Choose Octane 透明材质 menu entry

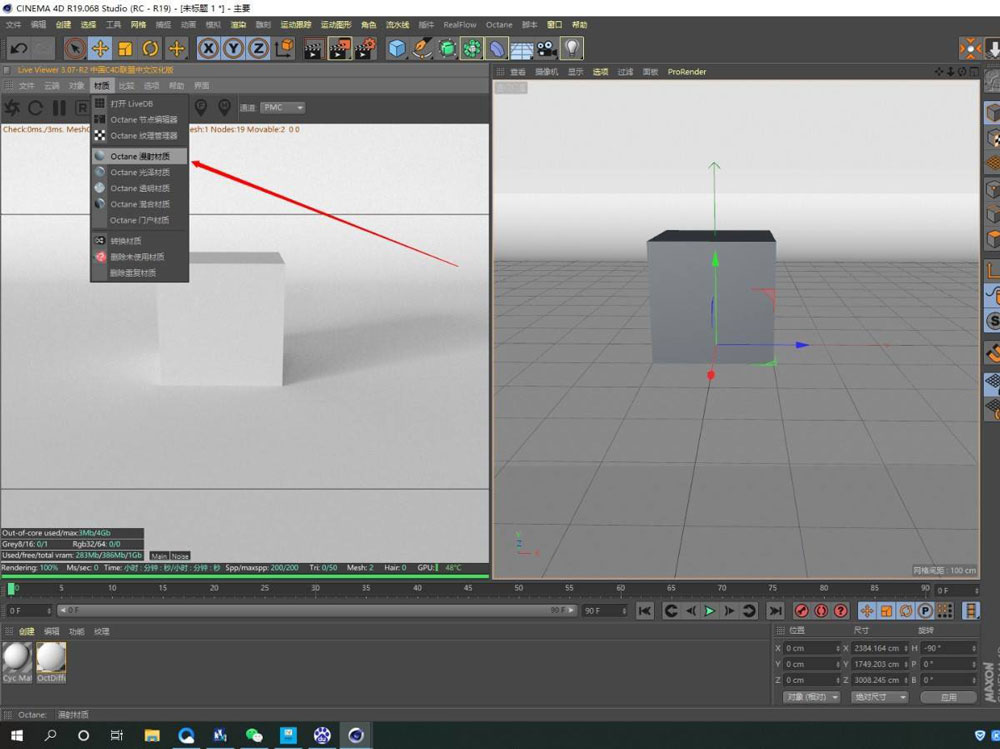140,188
